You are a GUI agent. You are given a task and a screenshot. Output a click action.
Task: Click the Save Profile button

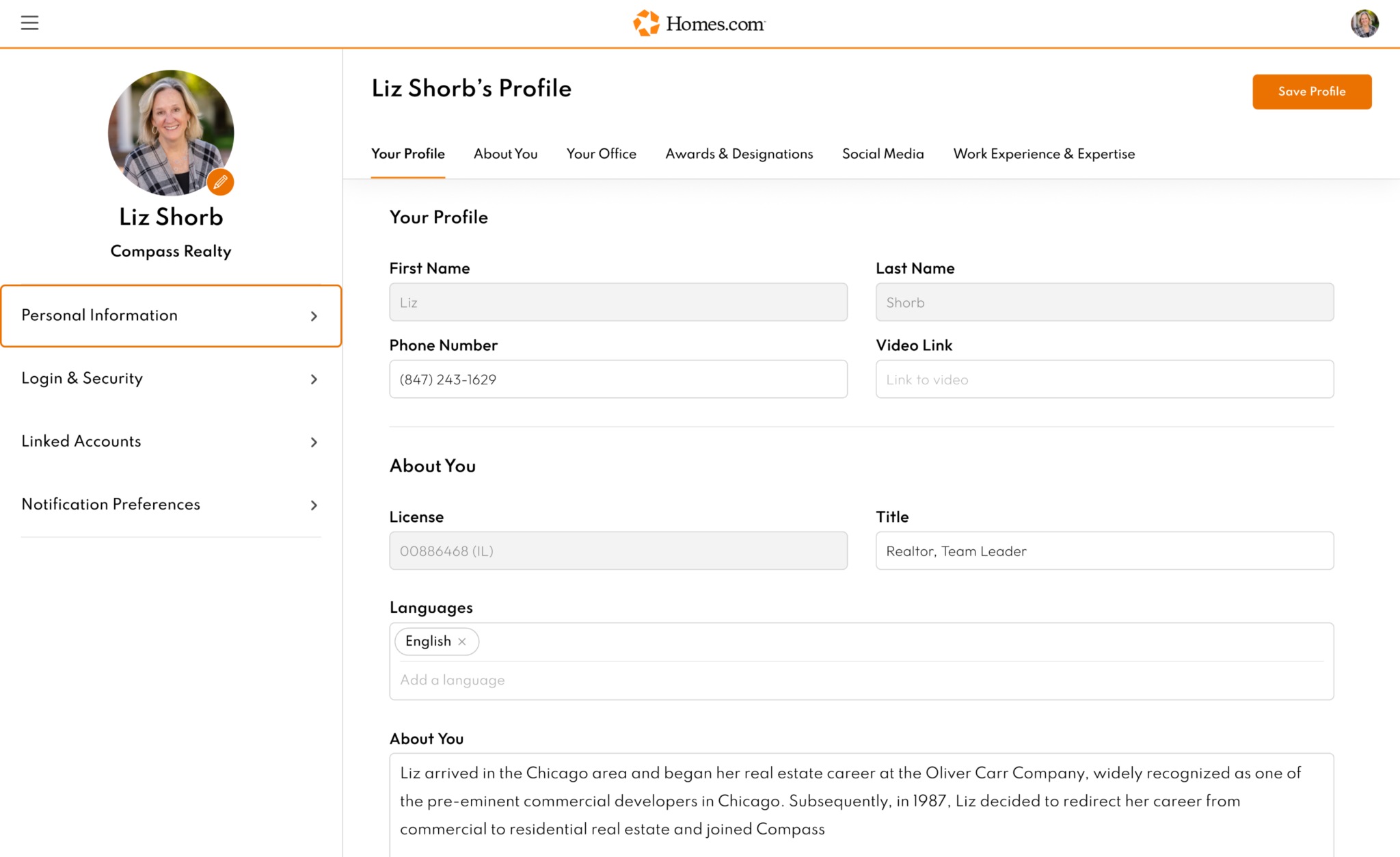(x=1311, y=92)
